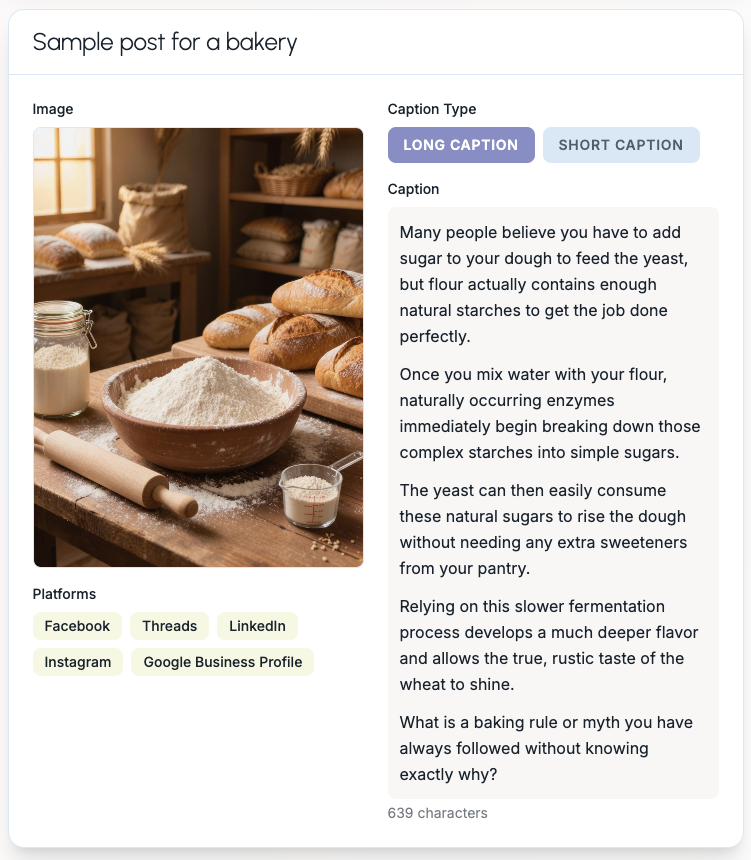Click the bakery bread image preview
Screen dimensions: 751x860
pos(198,347)
